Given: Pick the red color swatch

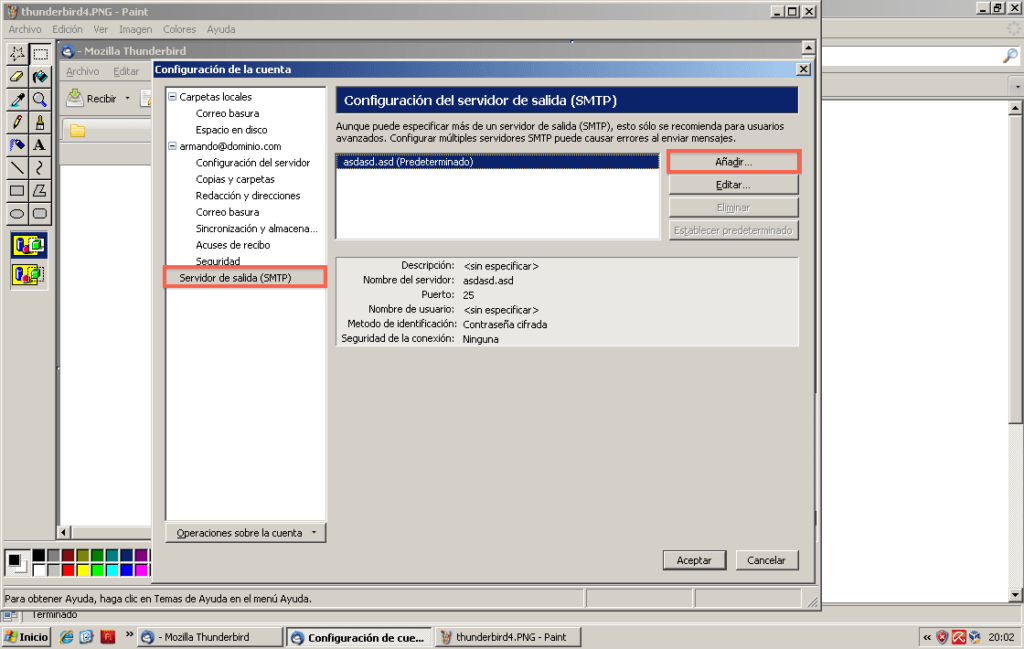Looking at the screenshot, I should coord(68,570).
